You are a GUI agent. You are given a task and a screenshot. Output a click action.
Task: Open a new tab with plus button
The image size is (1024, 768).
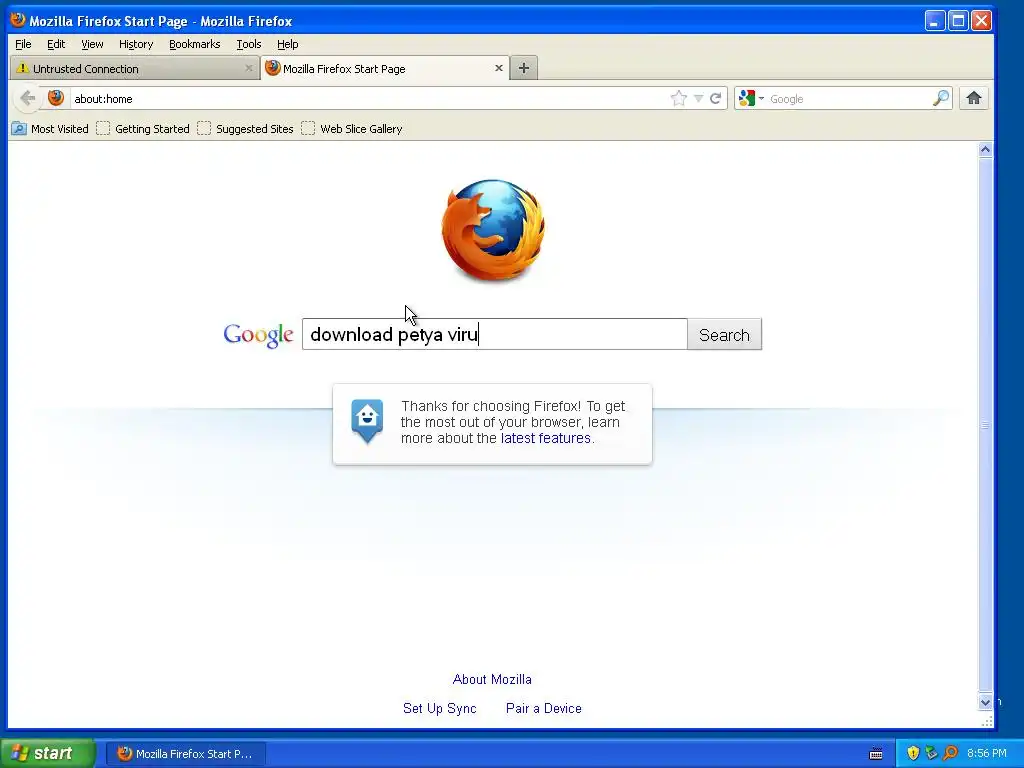point(524,68)
